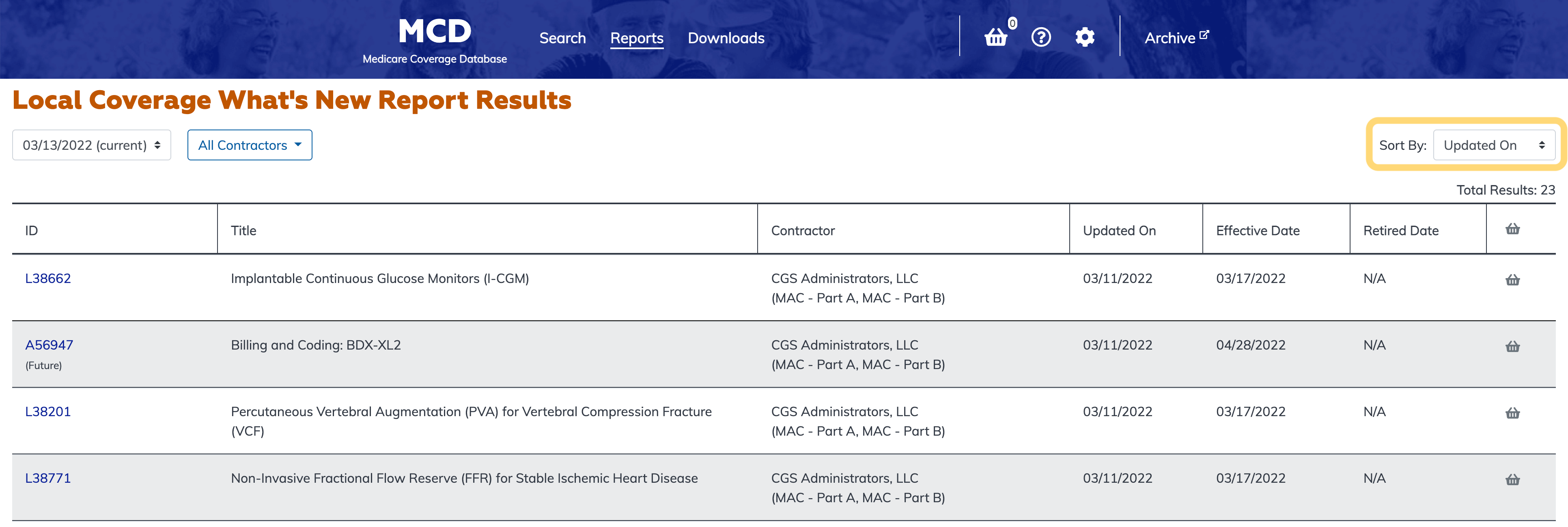Click basket icon in table header

click(x=1513, y=229)
